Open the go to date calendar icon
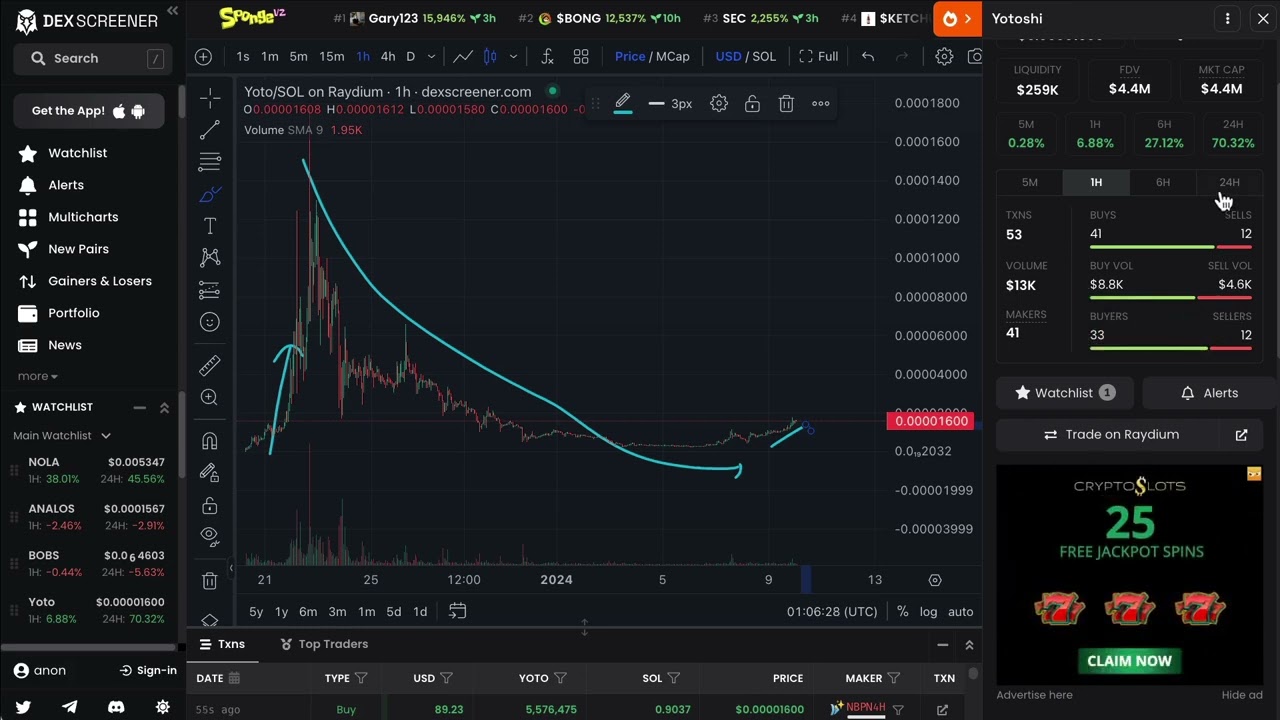Image resolution: width=1280 pixels, height=720 pixels. (x=457, y=611)
